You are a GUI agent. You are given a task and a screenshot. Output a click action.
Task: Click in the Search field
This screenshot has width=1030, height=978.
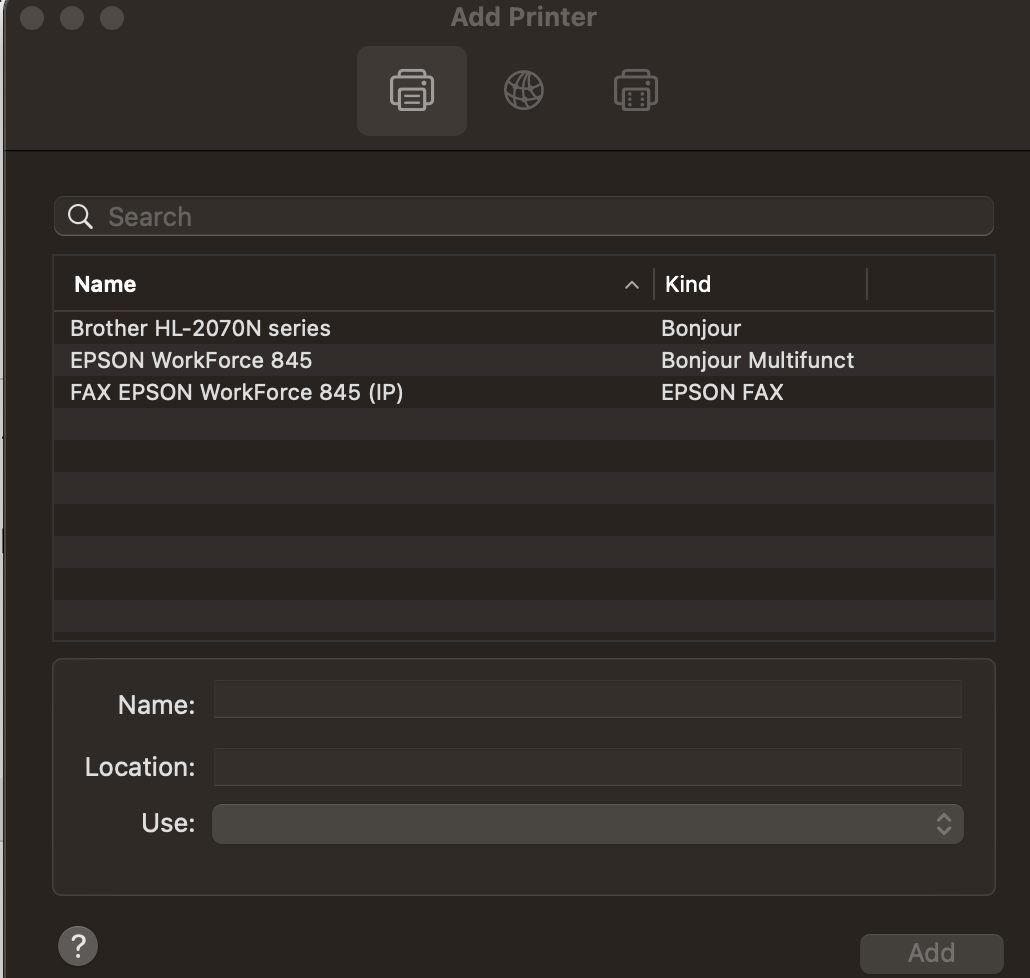(524, 216)
